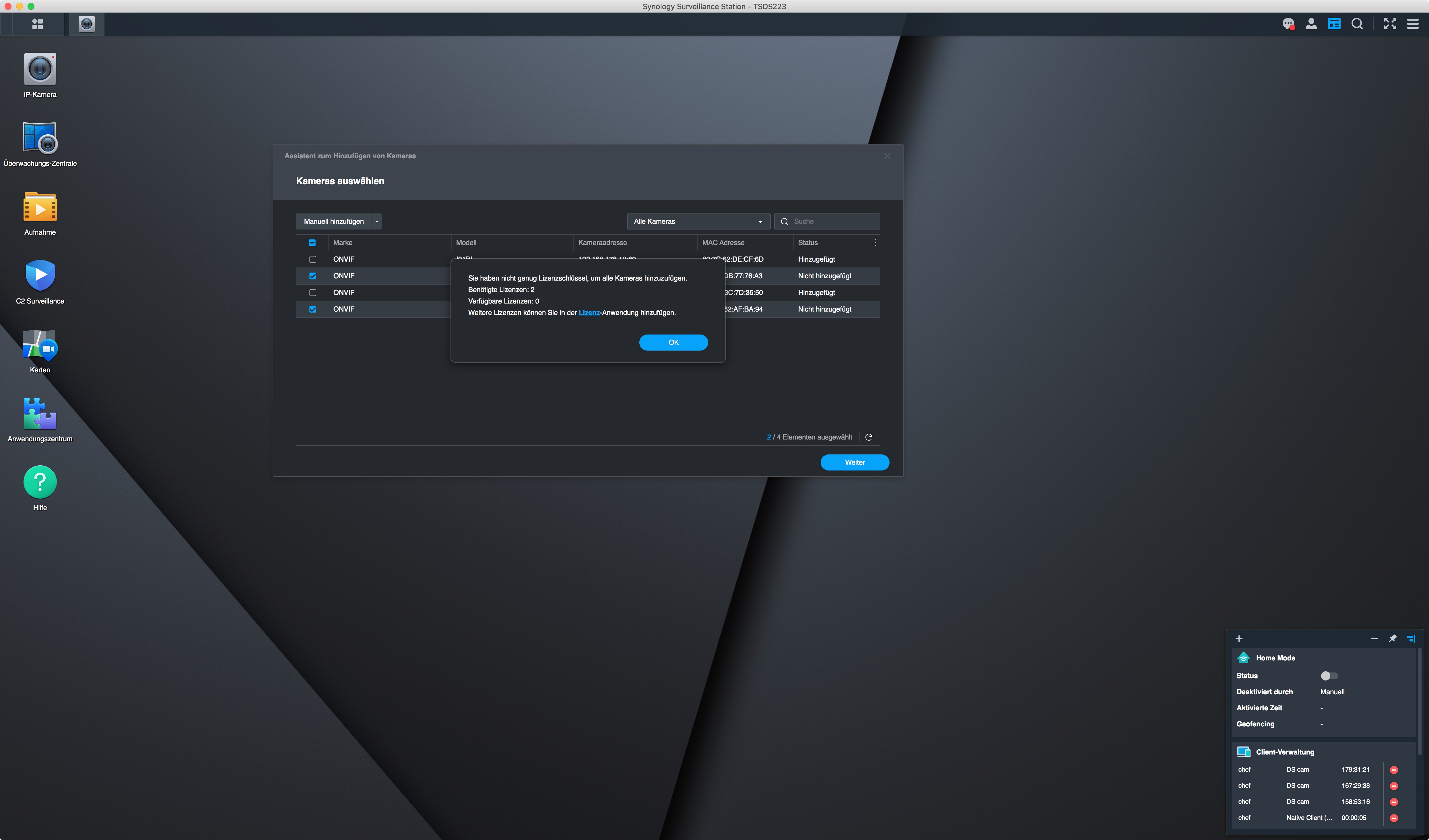Open the column options three-dot menu
This screenshot has width=1429, height=840.
coord(875,243)
